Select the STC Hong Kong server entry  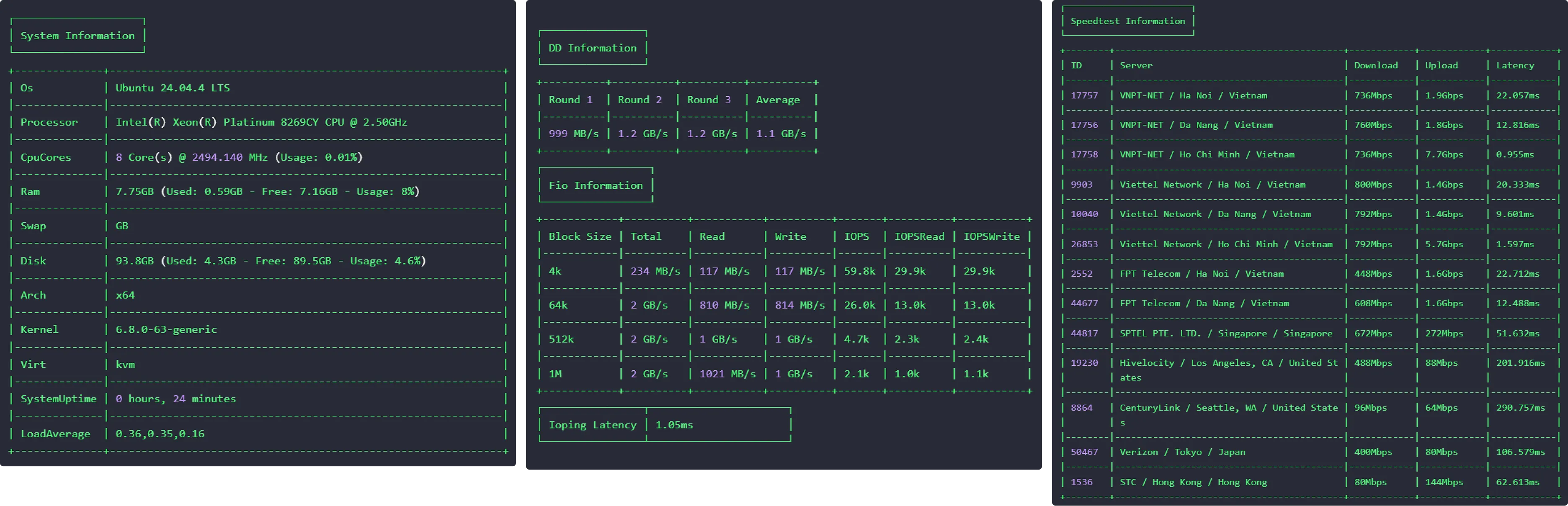click(x=1193, y=482)
